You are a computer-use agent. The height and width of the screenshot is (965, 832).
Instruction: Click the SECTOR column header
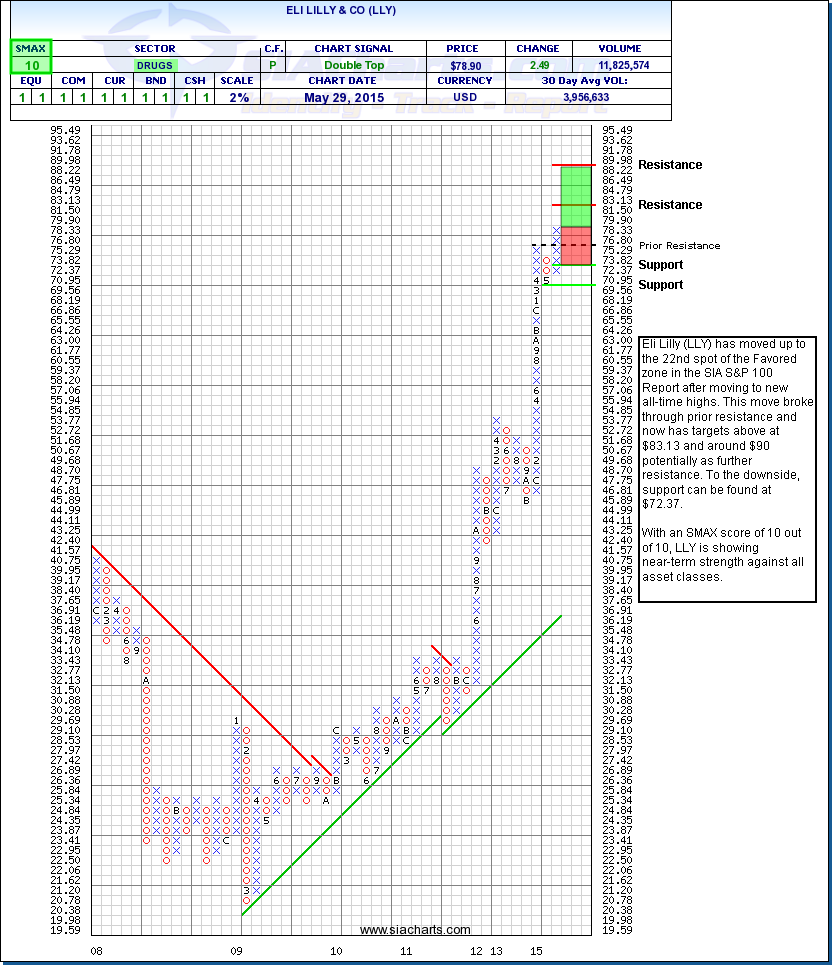point(154,48)
